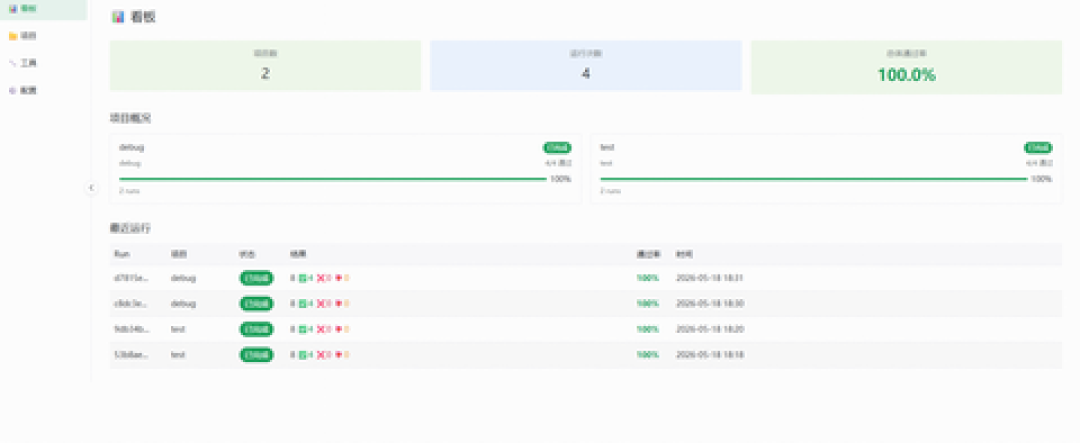Click the status badge on test project card

click(x=1038, y=147)
